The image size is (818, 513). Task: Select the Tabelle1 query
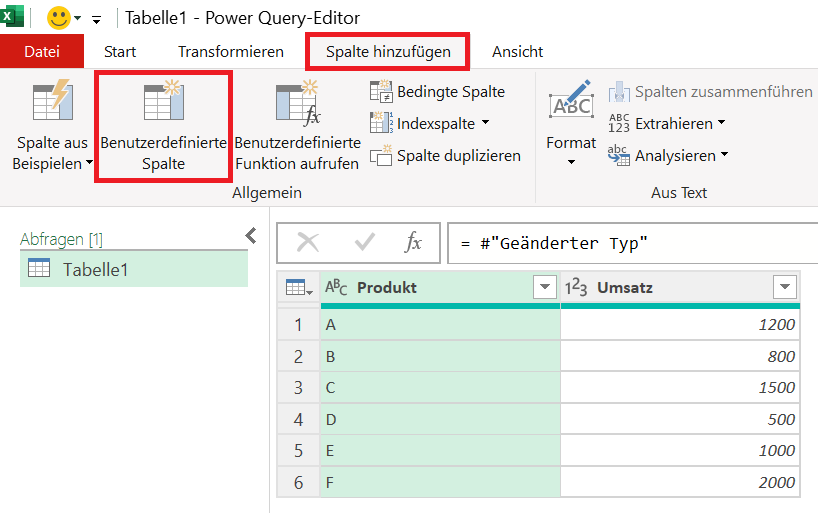click(134, 269)
